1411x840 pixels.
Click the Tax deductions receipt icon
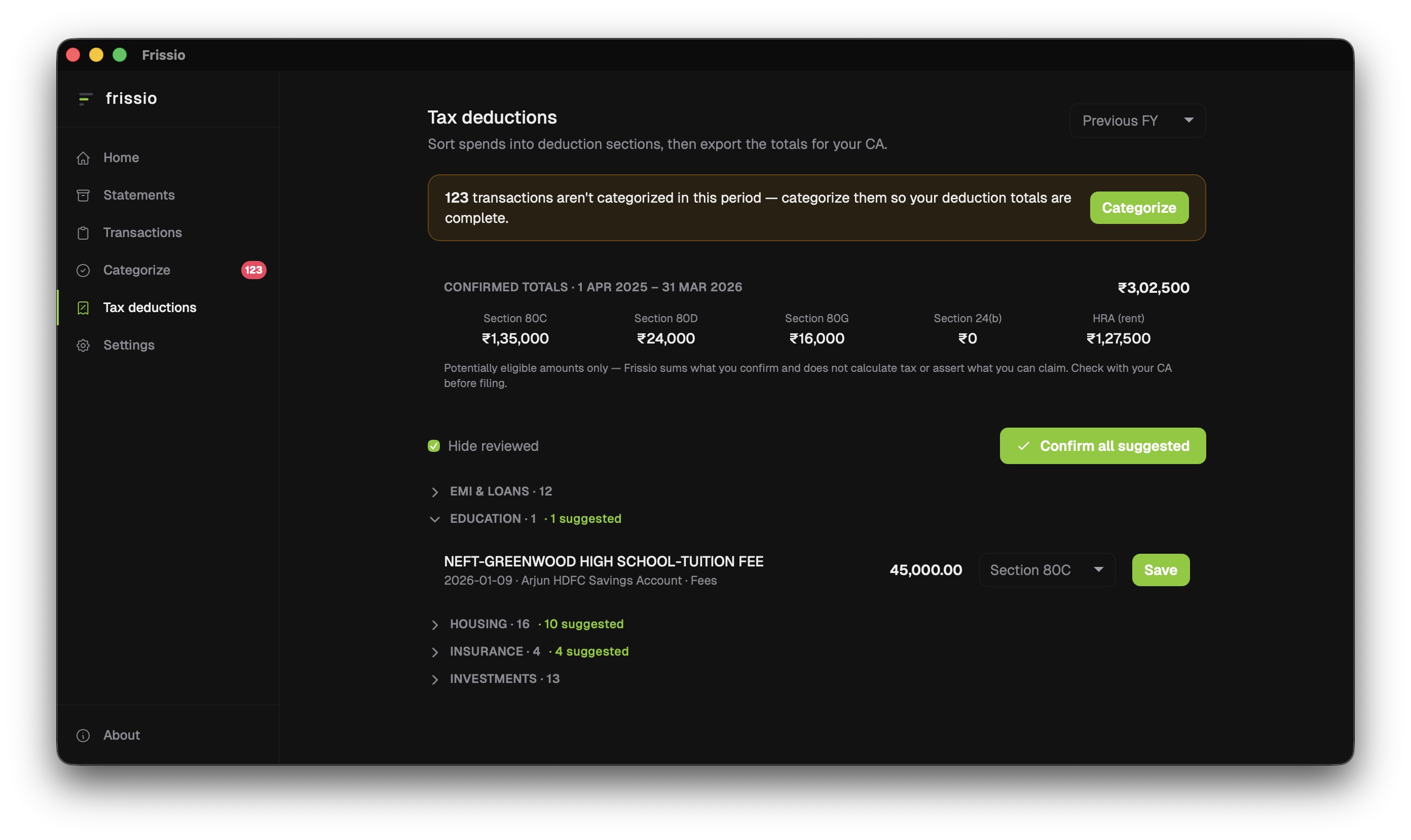tap(83, 308)
